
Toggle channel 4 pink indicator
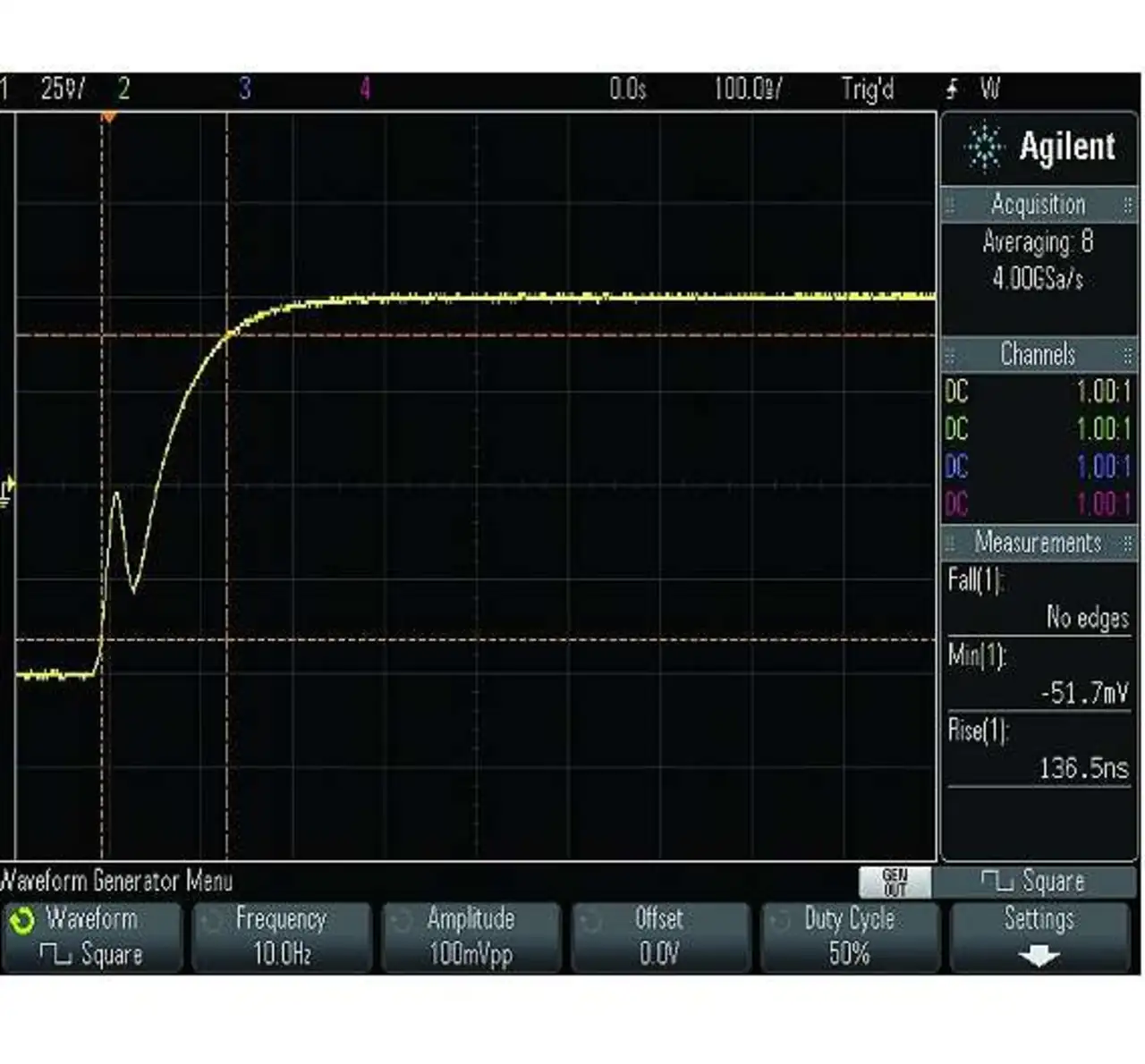coord(365,89)
